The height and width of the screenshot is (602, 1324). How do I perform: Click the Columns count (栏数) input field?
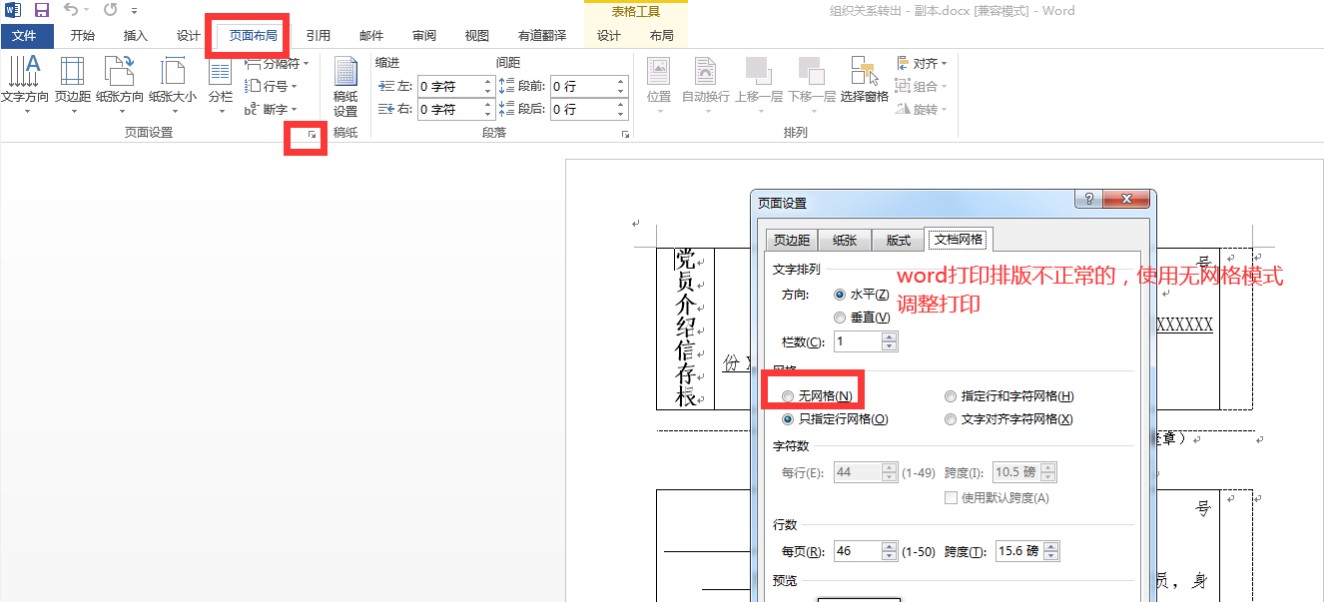[x=856, y=342]
